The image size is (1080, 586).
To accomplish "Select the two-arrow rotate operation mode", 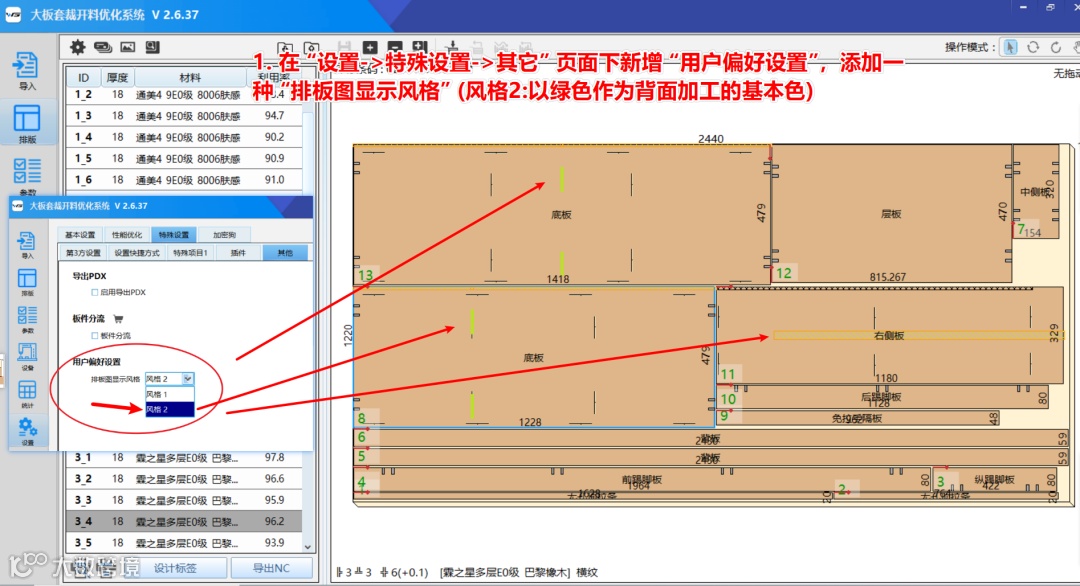I will tap(1032, 47).
